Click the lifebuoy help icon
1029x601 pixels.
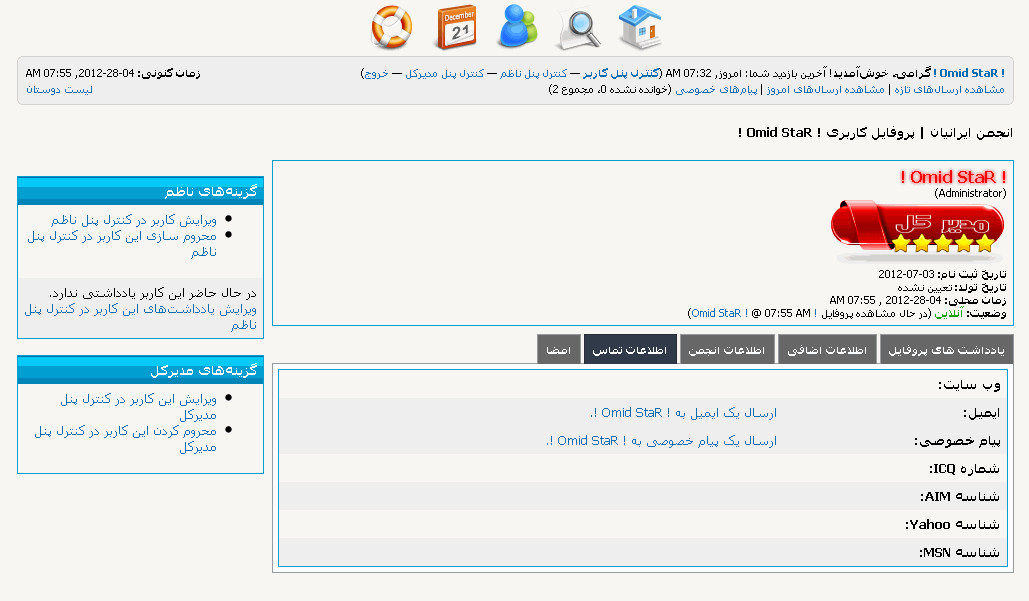coord(391,27)
